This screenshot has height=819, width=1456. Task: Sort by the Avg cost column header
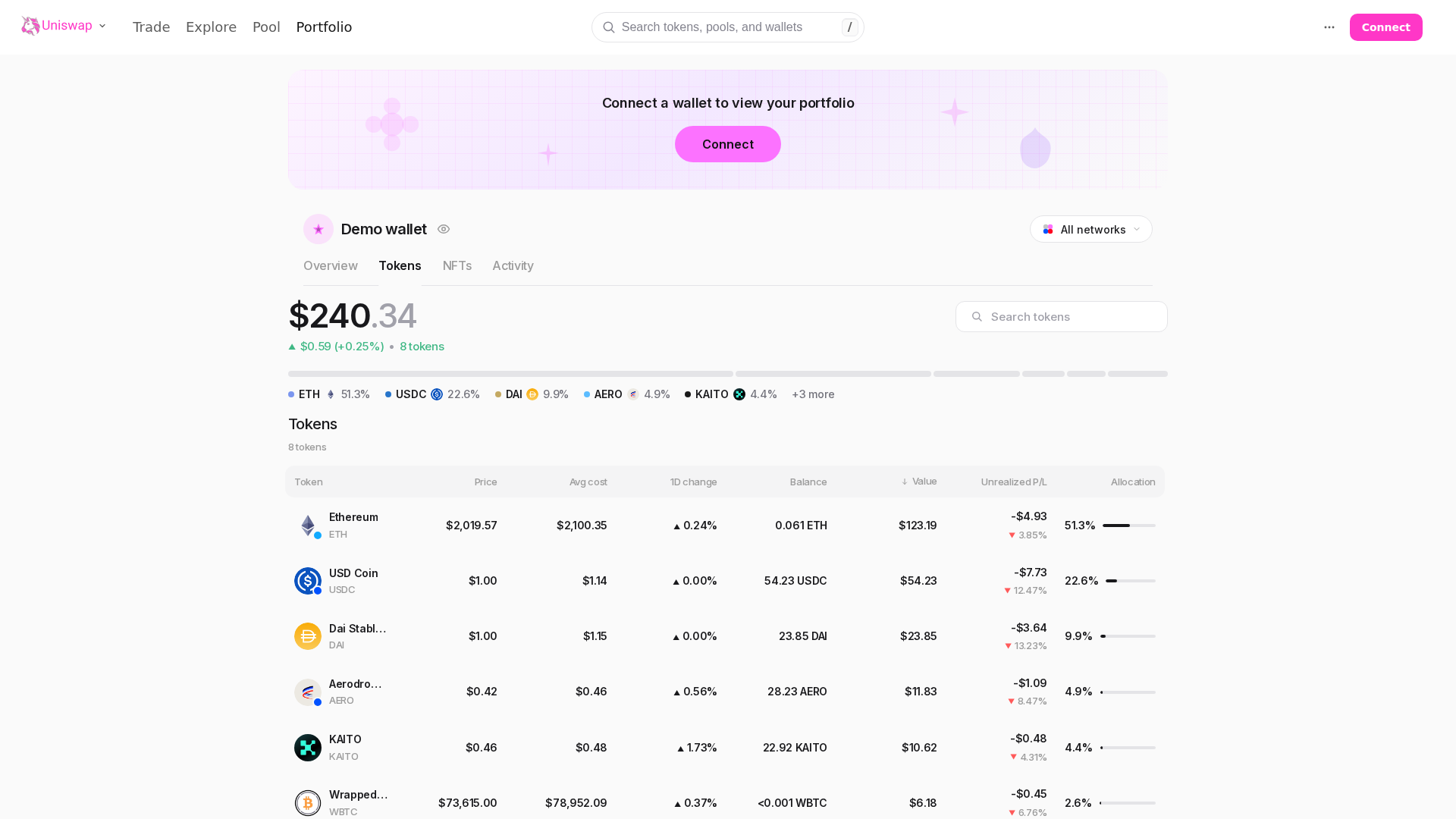coord(588,482)
